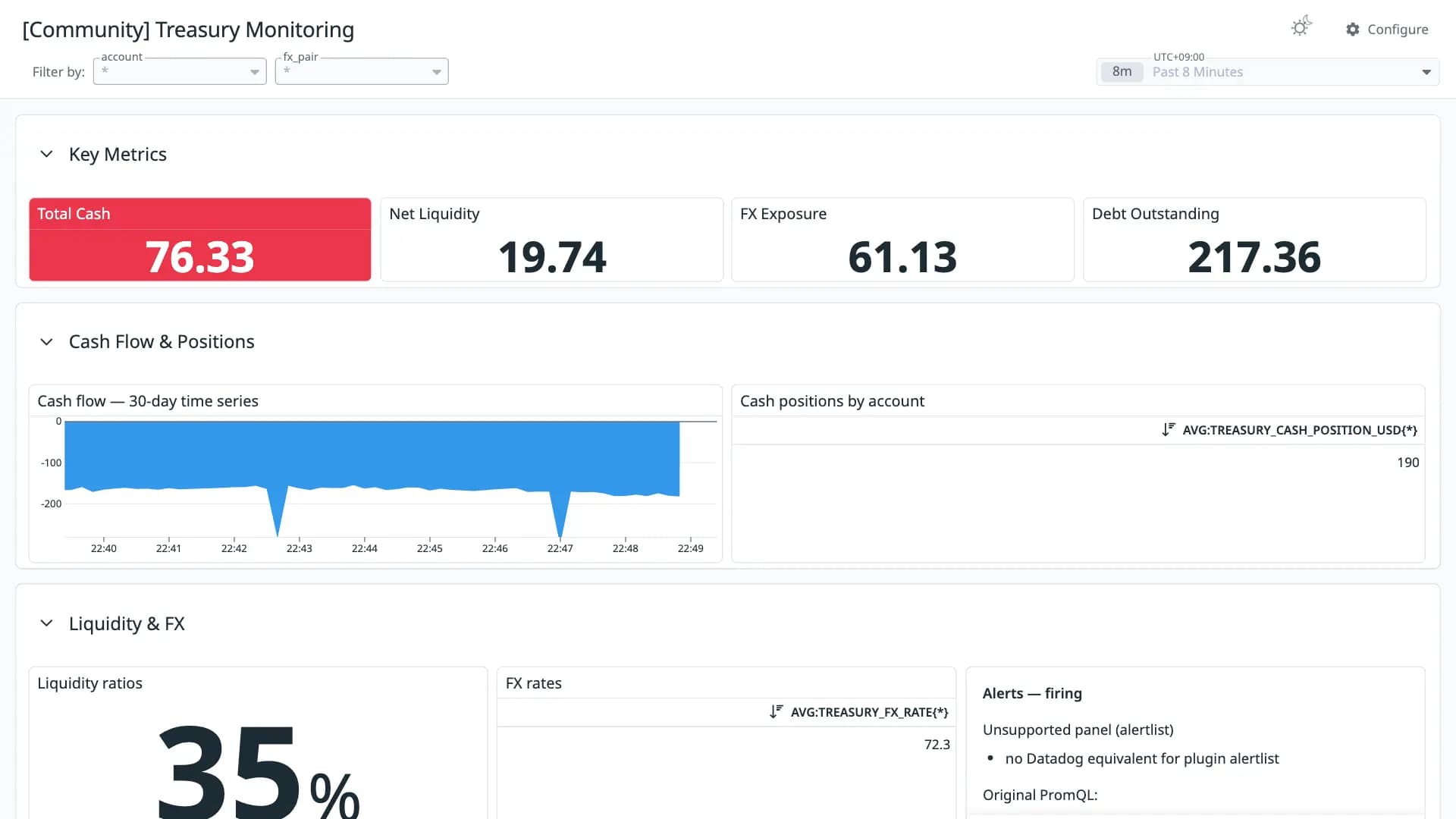Sort by AVG:TREASURY_FX_RATE{*} column header
Image resolution: width=1456 pixels, height=819 pixels.
click(x=869, y=712)
